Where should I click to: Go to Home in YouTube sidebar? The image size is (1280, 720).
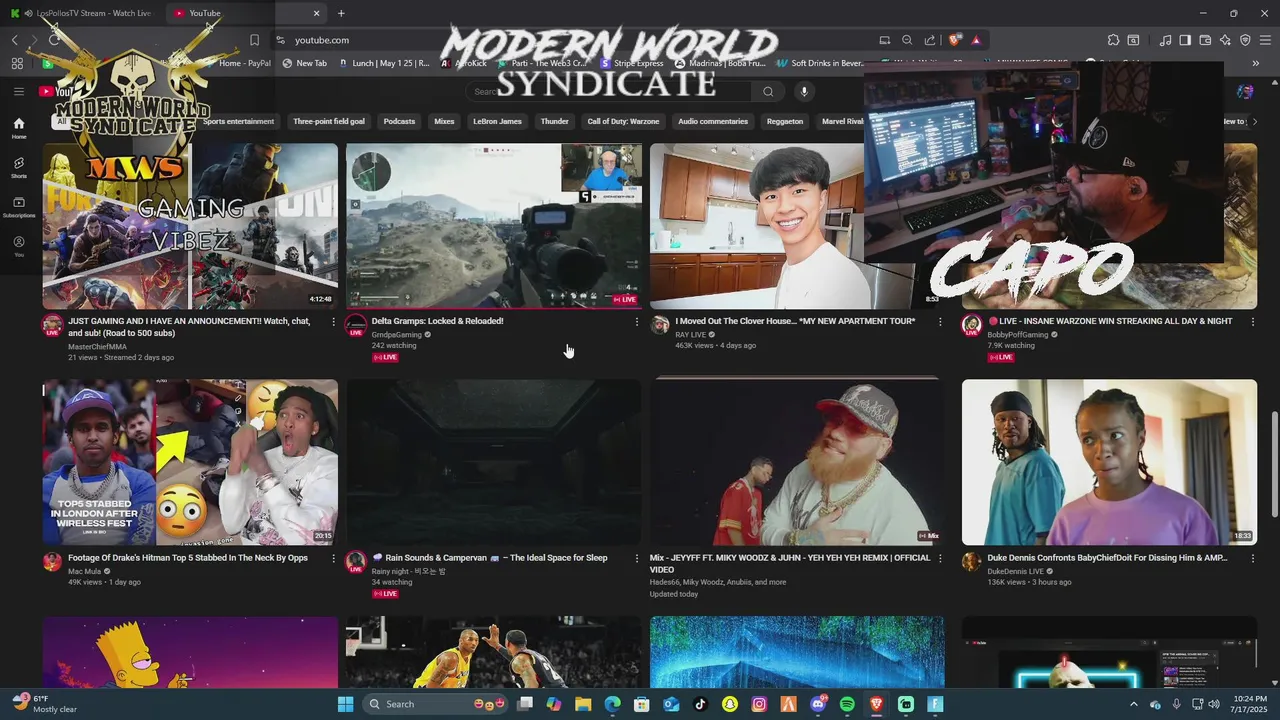click(x=18, y=128)
